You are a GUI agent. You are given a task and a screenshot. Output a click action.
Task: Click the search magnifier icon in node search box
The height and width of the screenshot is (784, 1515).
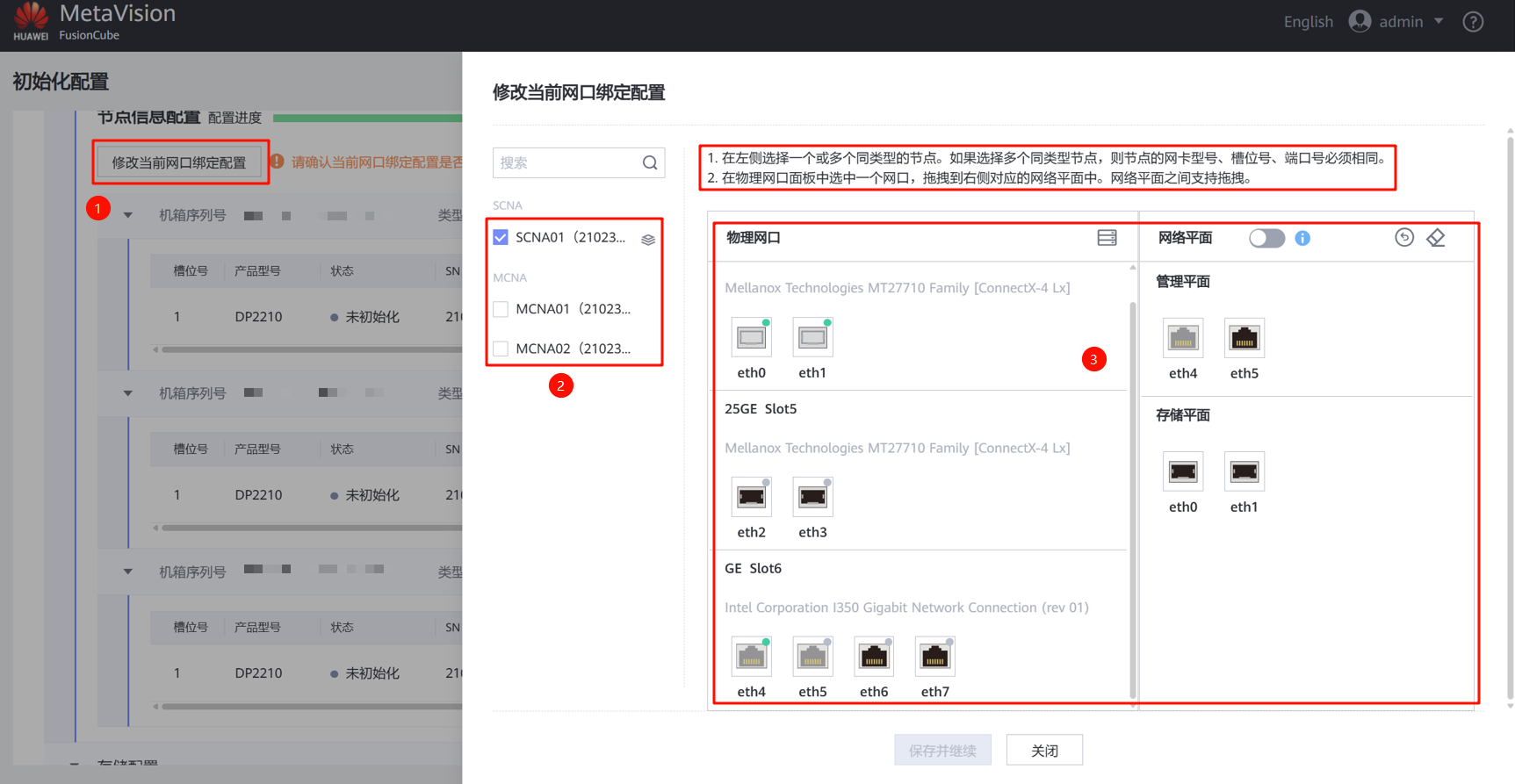click(x=649, y=162)
